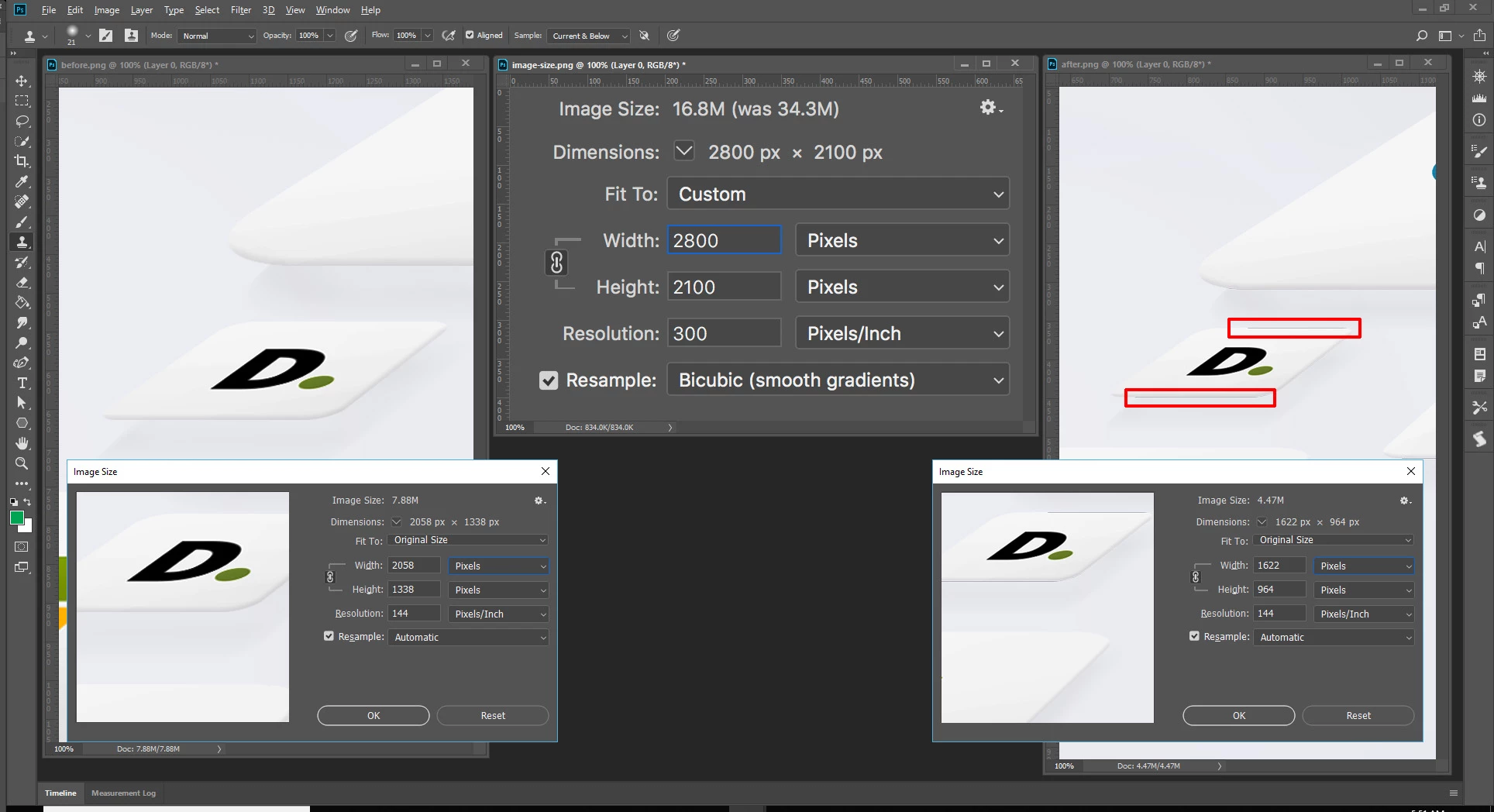Click the Width field showing 2058

tap(414, 566)
